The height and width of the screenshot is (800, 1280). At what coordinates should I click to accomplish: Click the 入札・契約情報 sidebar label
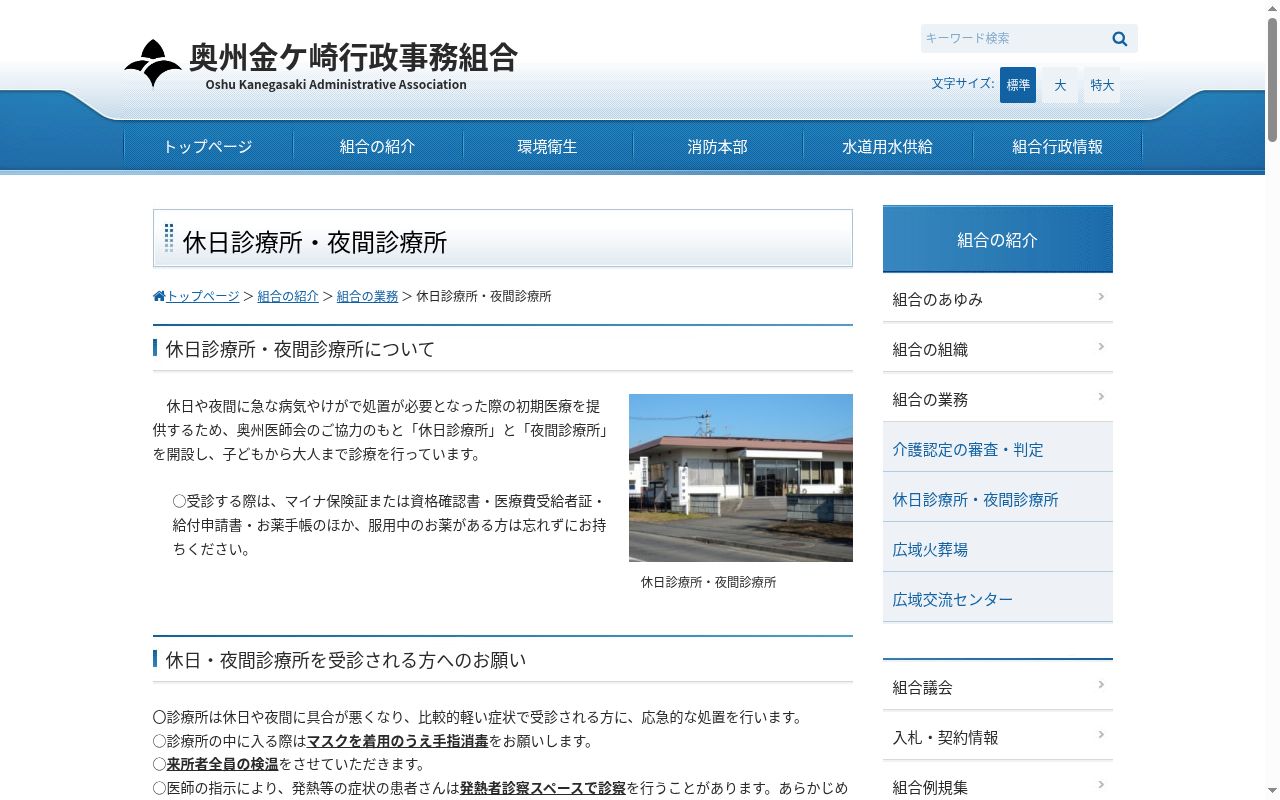click(945, 737)
